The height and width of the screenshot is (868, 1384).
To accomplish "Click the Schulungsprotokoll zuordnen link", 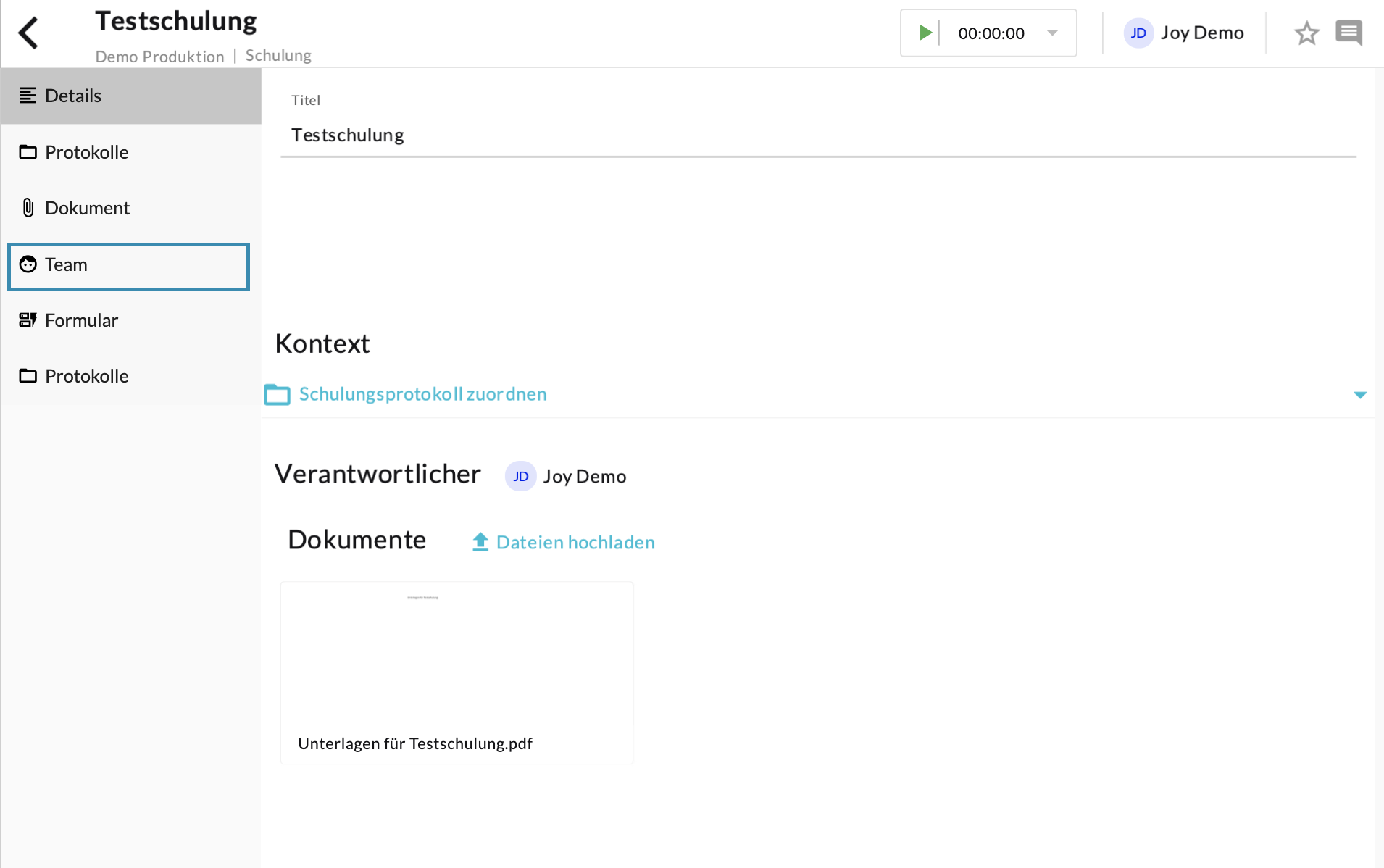I will click(422, 394).
